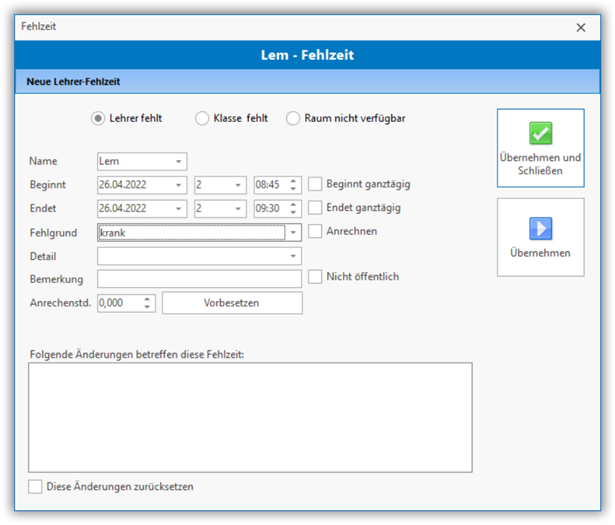Increase the Anrechenstd. value spinner
Screen dimensions: 615x525
pyautogui.click(x=147, y=299)
